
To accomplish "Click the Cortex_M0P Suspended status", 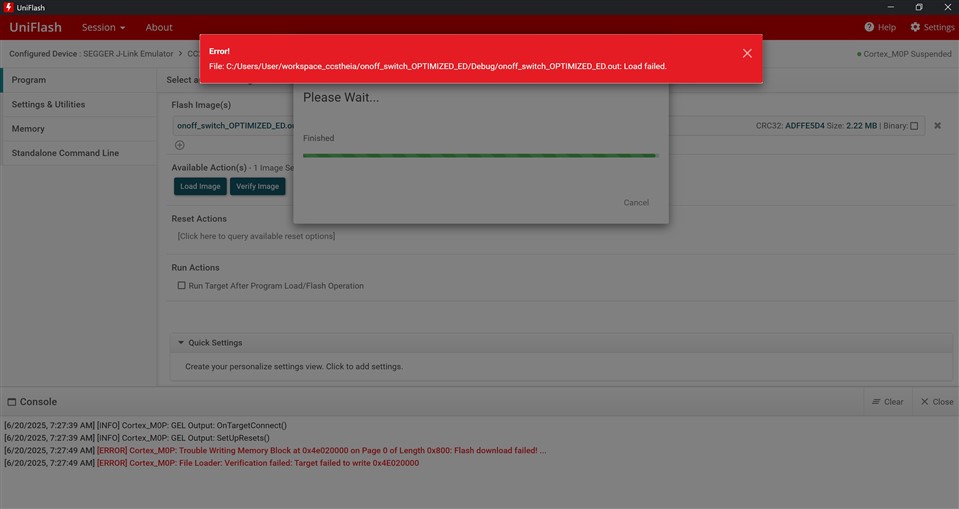I will 904,54.
